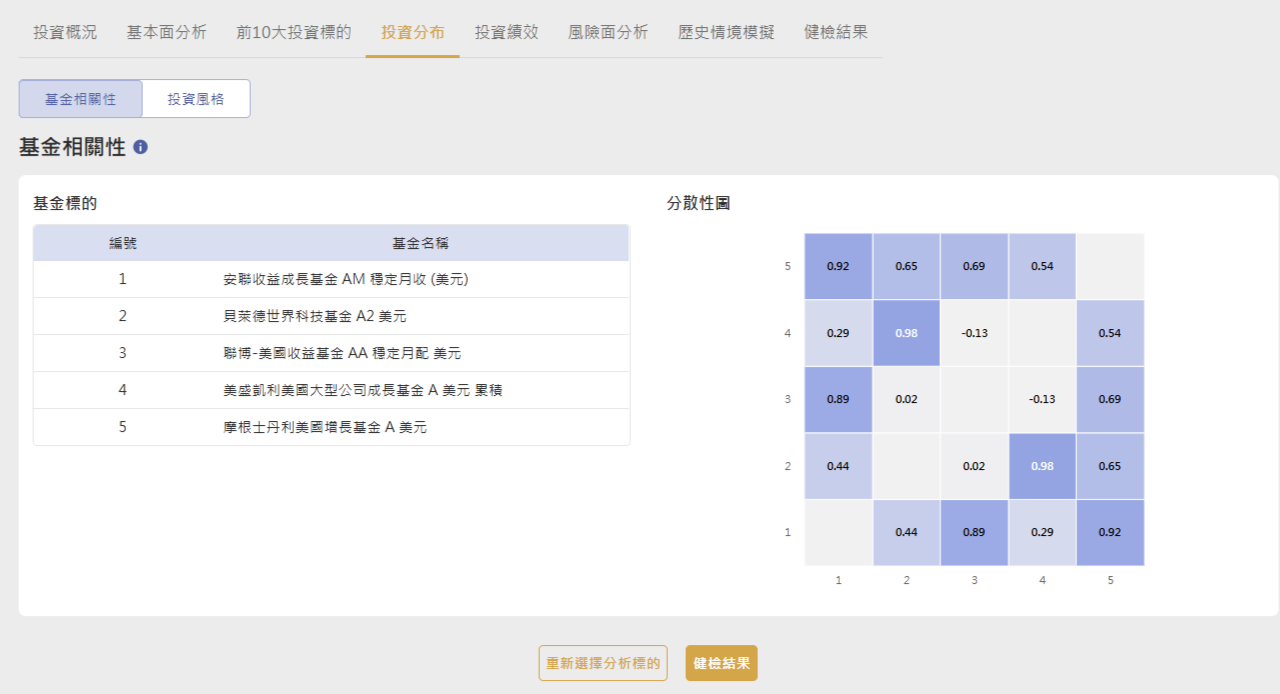This screenshot has height=694, width=1280.
Task: Click the 0.69 cell in heatmap row 5
Action: tap(974, 267)
